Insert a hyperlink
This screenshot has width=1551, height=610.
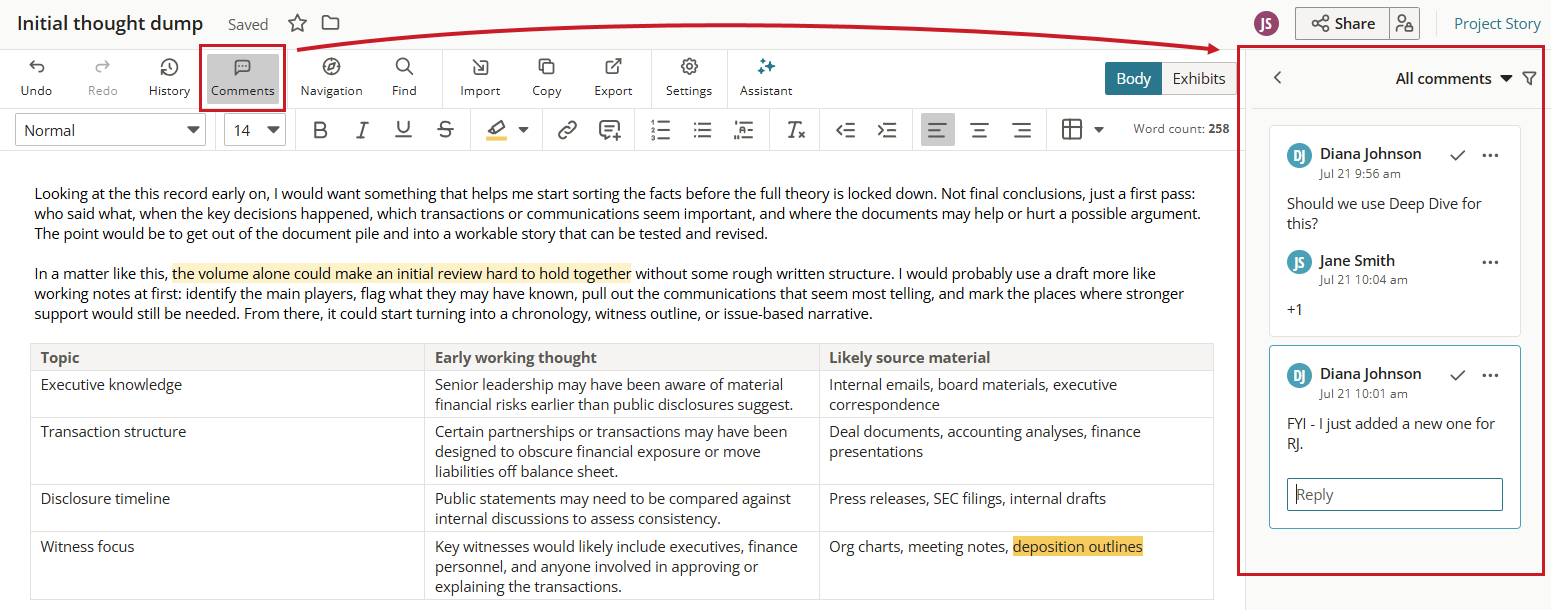(x=567, y=130)
